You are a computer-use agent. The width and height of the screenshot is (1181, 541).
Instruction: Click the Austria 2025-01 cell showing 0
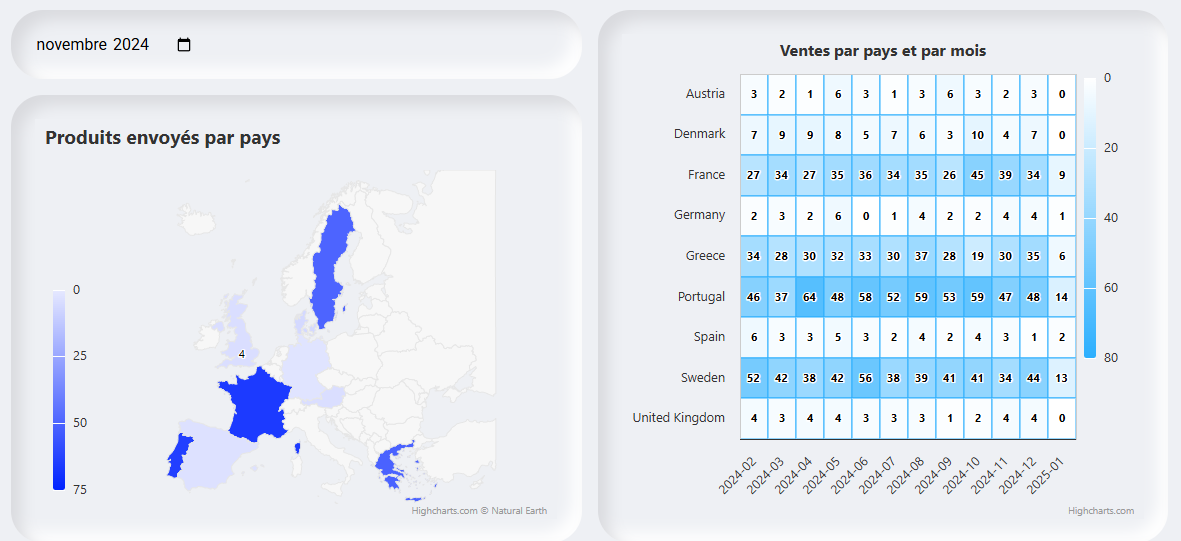(x=1062, y=94)
